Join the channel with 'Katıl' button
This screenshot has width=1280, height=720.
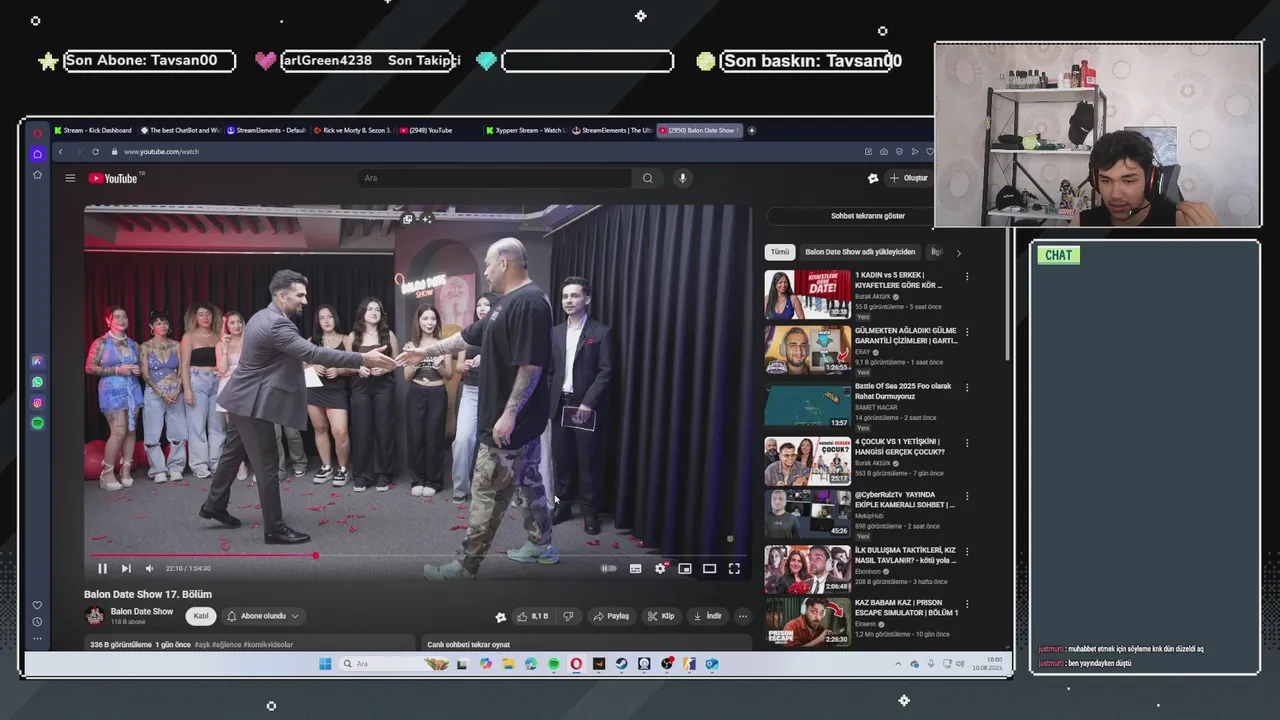tap(201, 616)
